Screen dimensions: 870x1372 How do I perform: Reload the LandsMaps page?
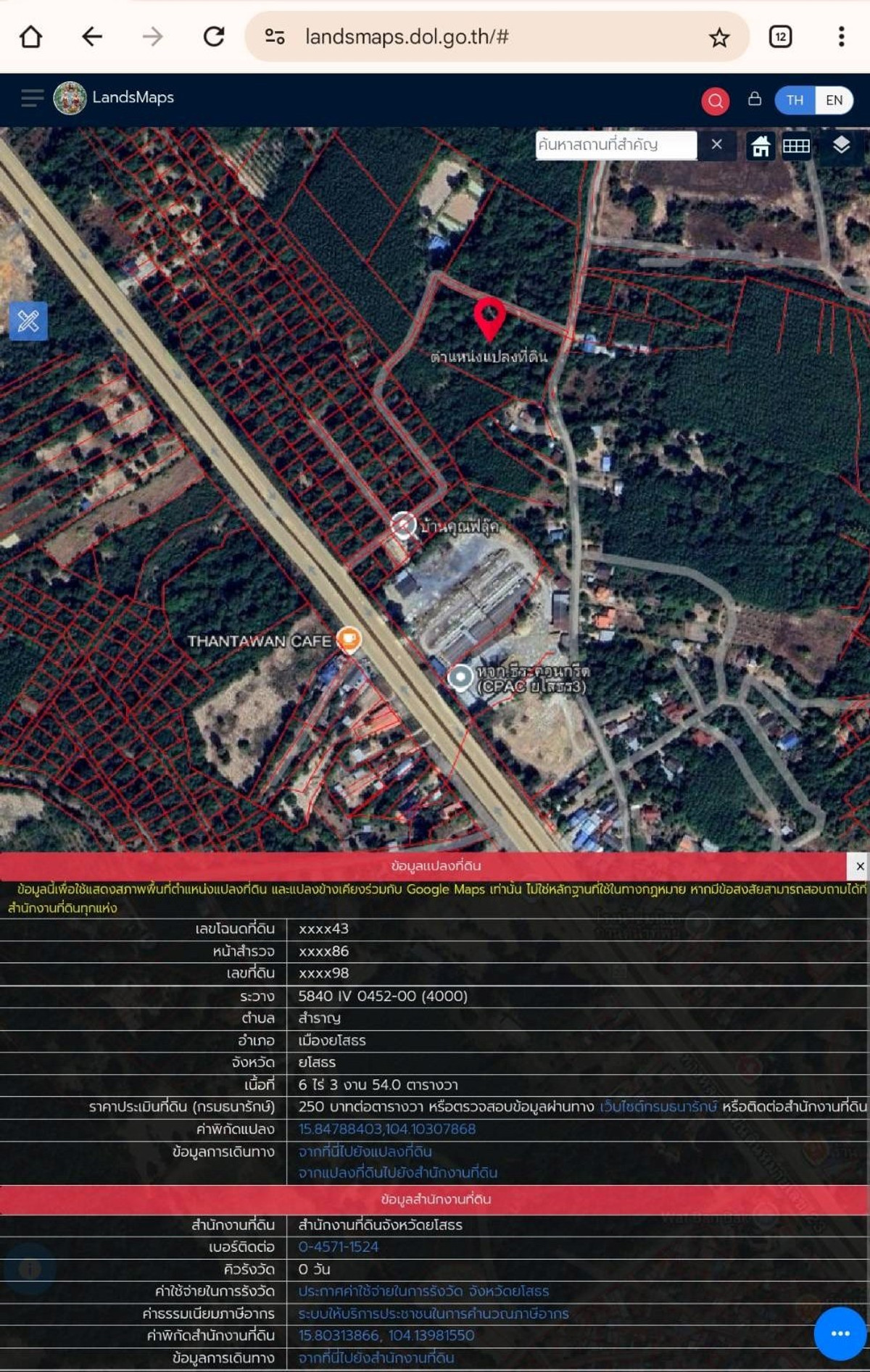[x=214, y=36]
